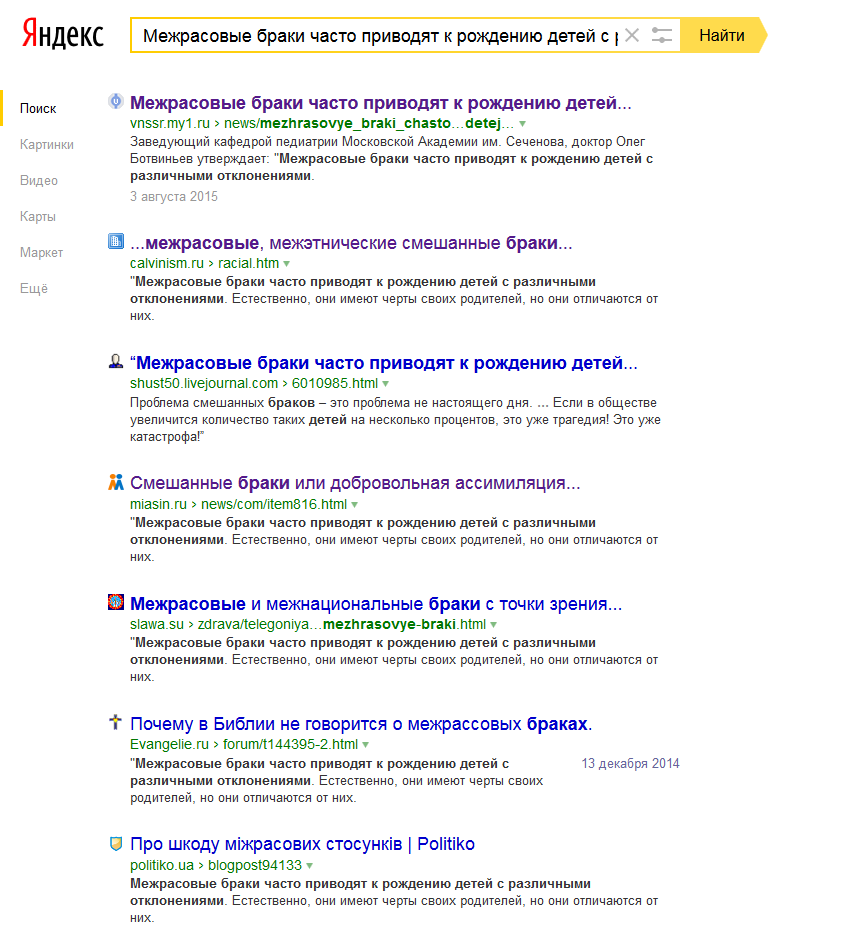Open the livejournal quoted result title link
This screenshot has width=850, height=943.
[x=384, y=363]
